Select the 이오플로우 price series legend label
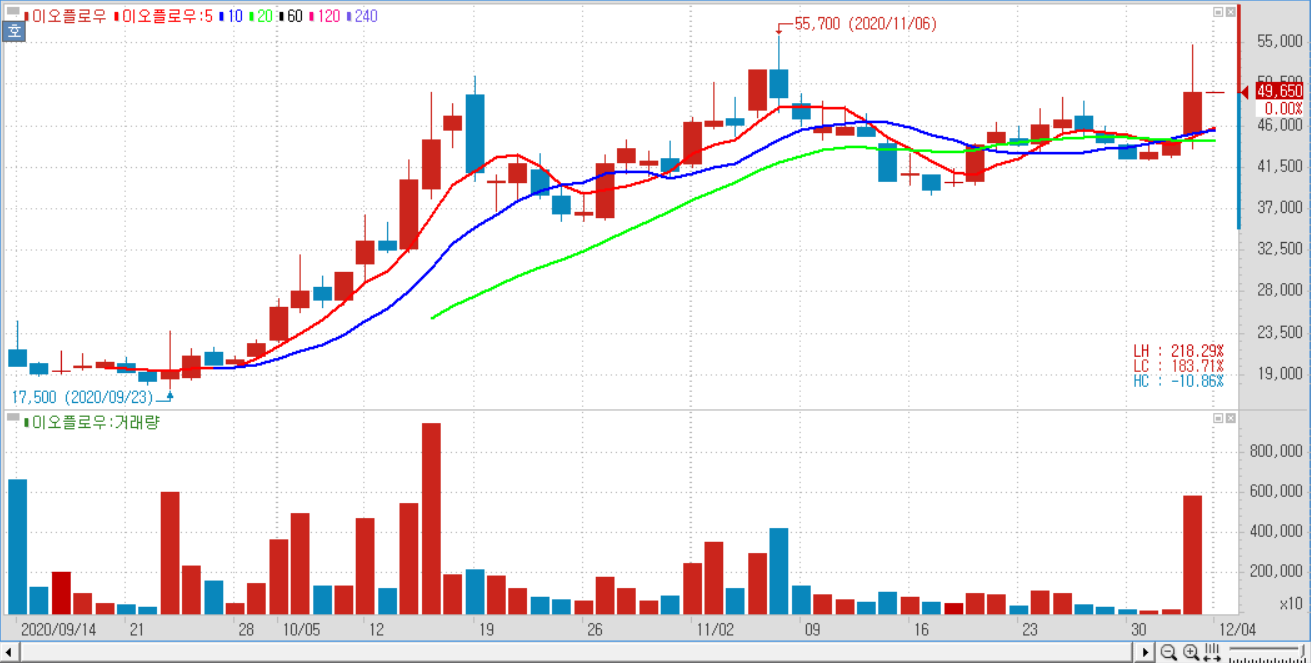The height and width of the screenshot is (663, 1311). pyautogui.click(x=63, y=16)
